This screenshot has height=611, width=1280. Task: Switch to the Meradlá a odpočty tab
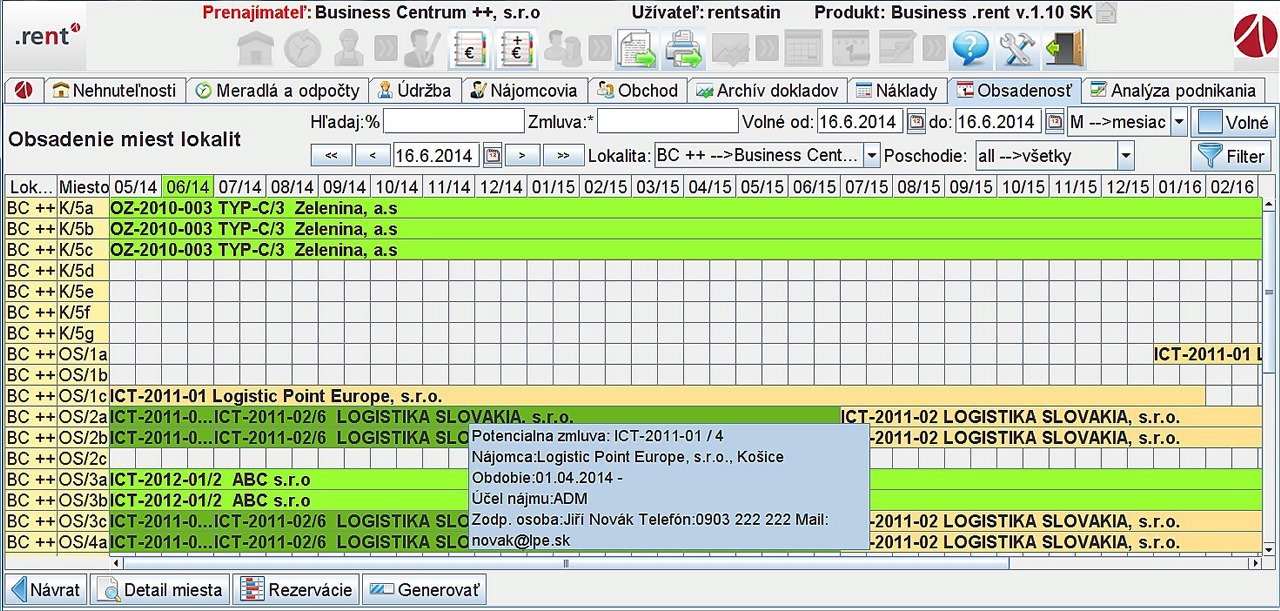tap(277, 90)
